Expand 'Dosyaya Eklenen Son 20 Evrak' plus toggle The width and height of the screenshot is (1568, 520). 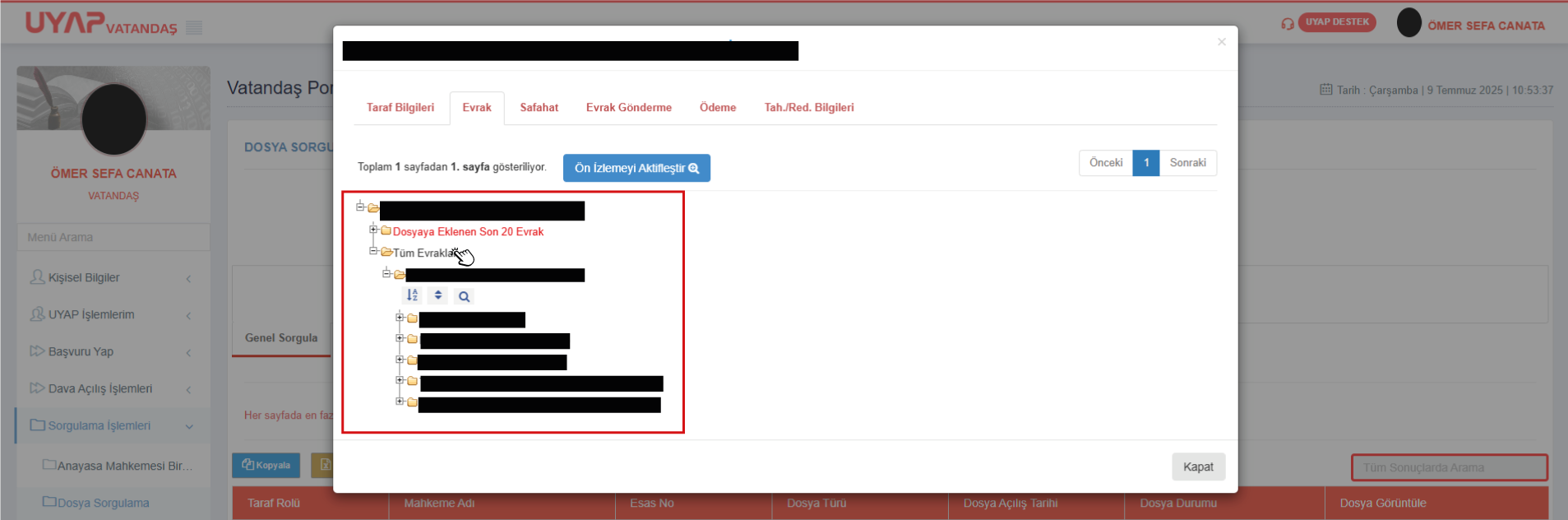coord(373,230)
